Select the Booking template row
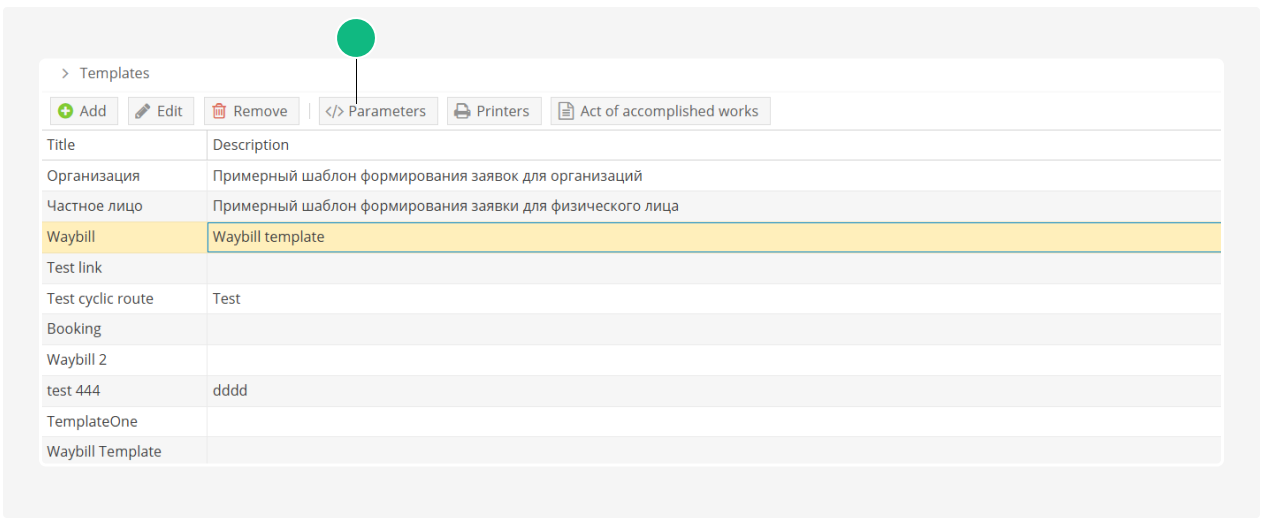The width and height of the screenshot is (1263, 521). pyautogui.click(x=74, y=329)
